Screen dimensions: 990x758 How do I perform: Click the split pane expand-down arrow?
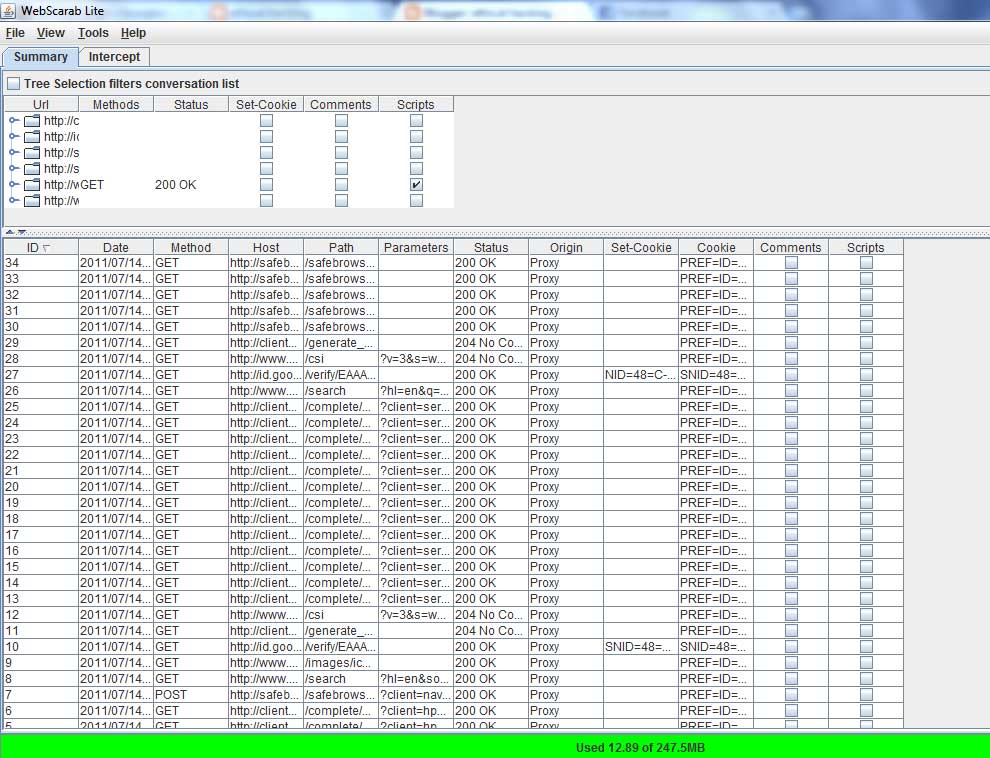click(21, 232)
